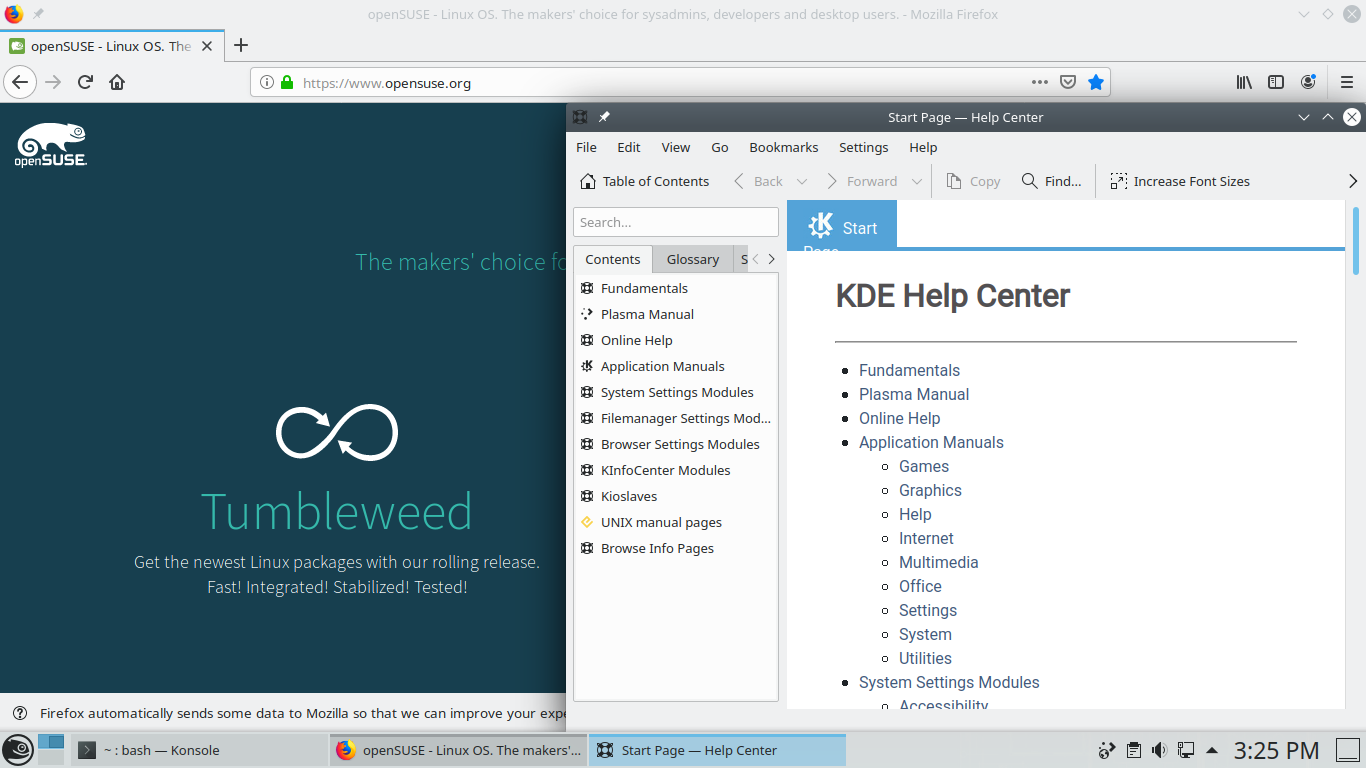The image size is (1366, 768).
Task: Open Firefox page actions three-dot menu
Action: click(x=1040, y=82)
